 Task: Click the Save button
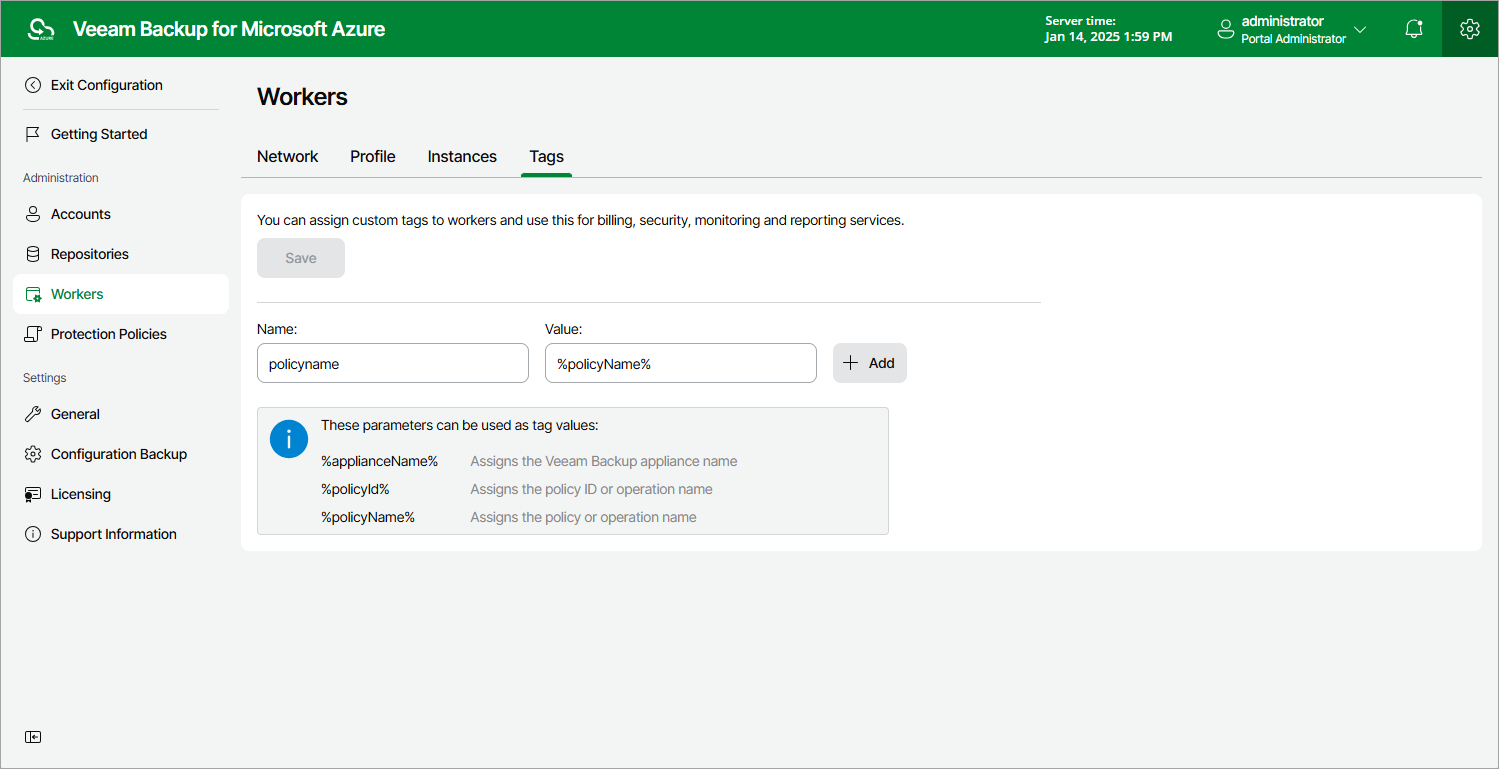pyautogui.click(x=301, y=258)
